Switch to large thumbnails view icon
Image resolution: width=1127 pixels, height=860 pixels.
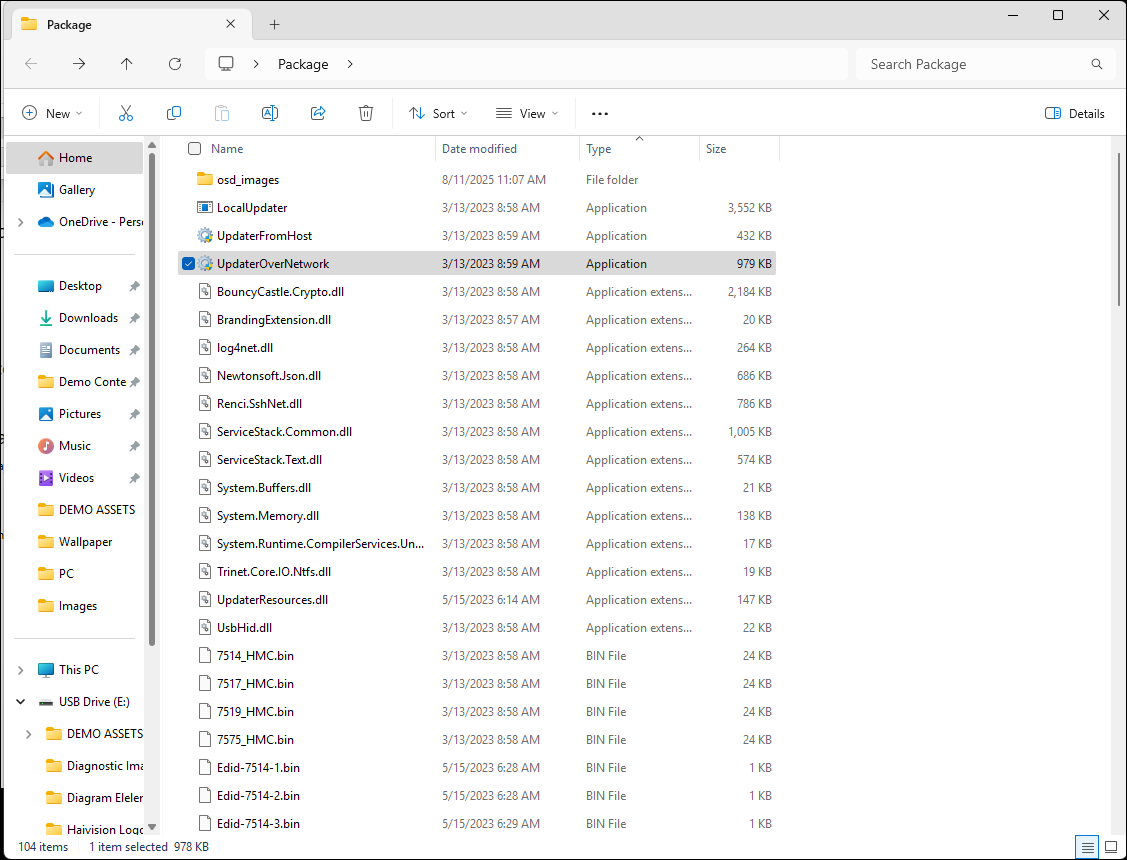[1110, 846]
